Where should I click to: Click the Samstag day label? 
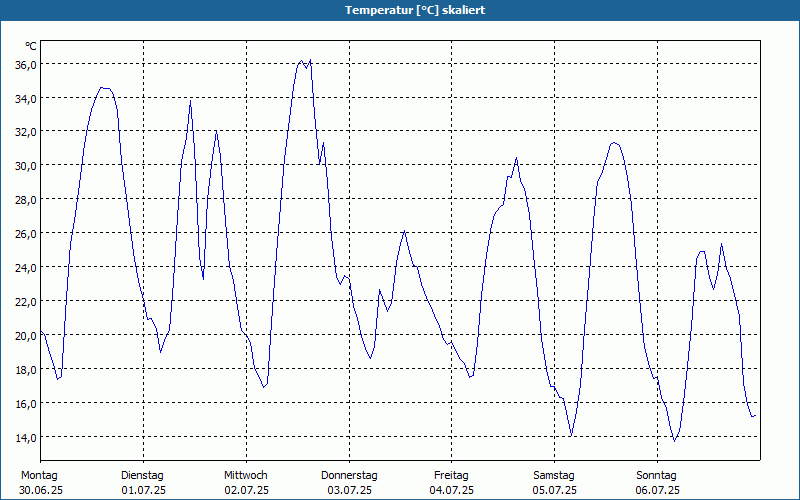554,476
